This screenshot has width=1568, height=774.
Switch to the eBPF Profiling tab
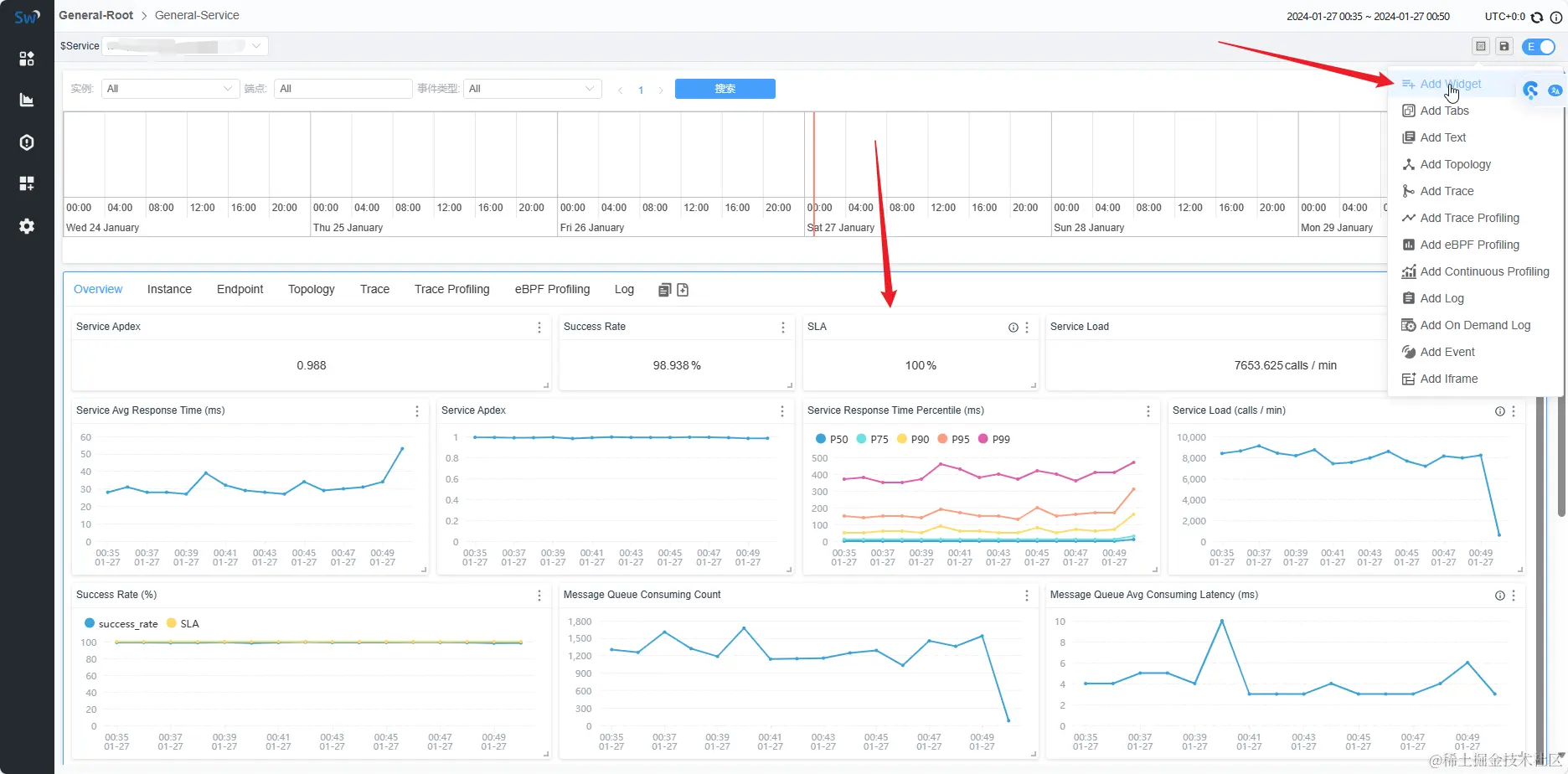[552, 289]
